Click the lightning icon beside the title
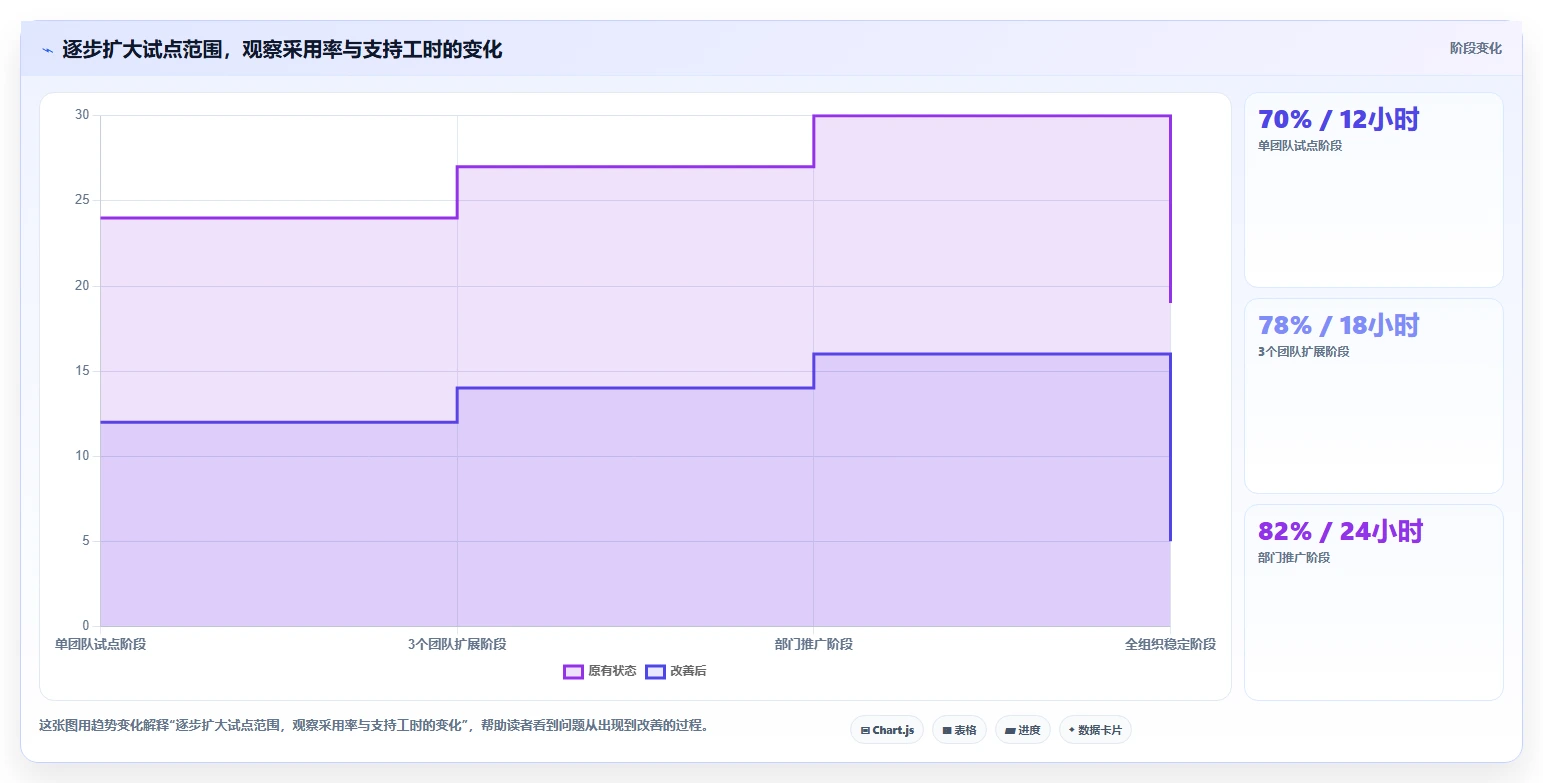Screen dimensions: 1543x783 (47, 50)
